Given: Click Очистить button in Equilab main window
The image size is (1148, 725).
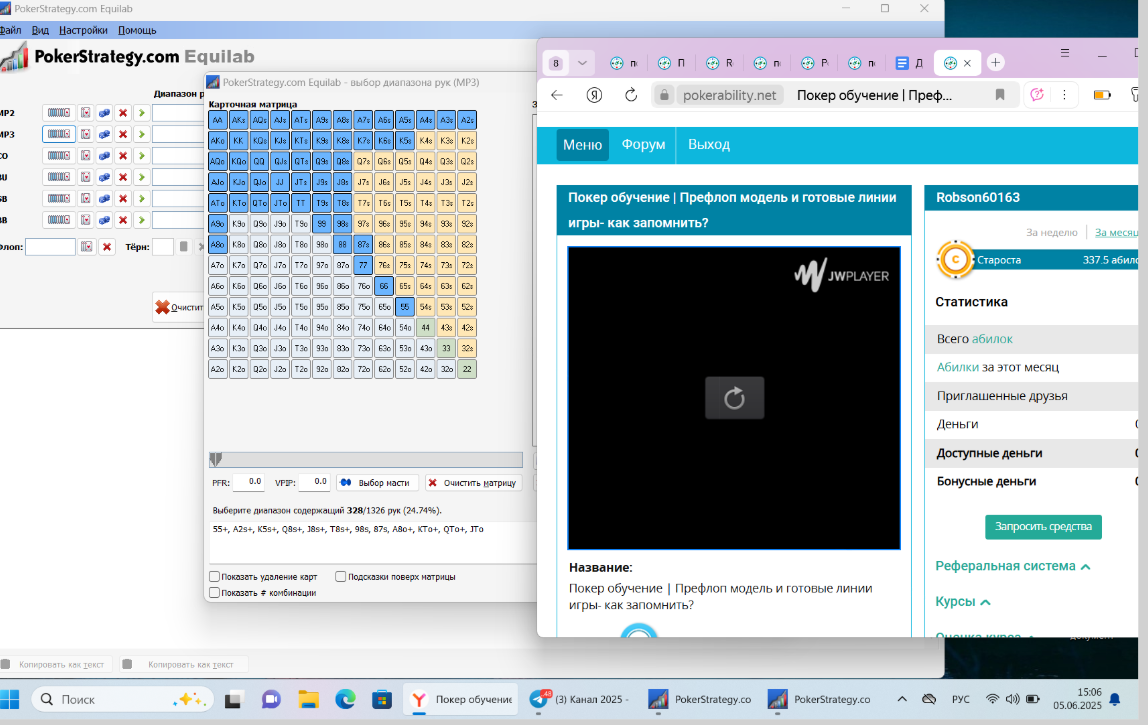Looking at the screenshot, I should (x=179, y=307).
